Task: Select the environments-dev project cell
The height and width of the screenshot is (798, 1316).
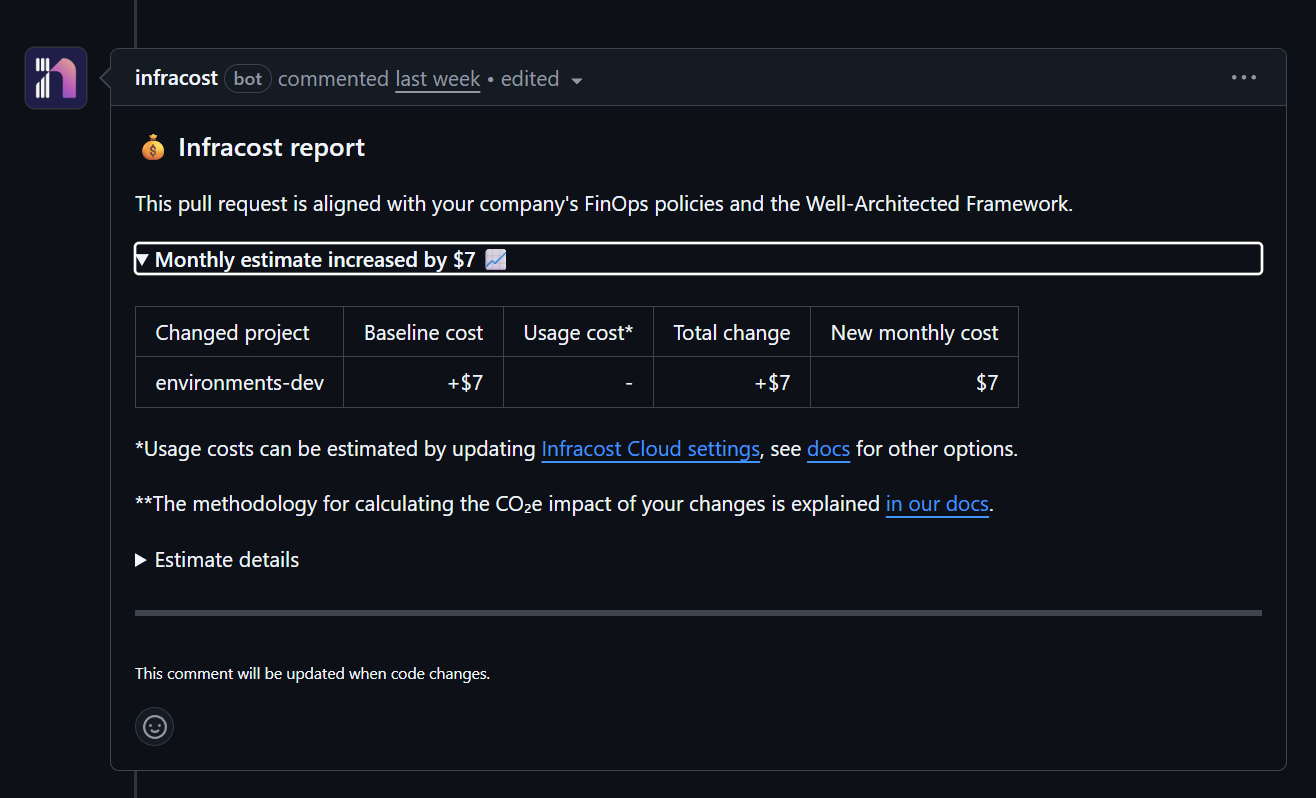Action: (239, 382)
